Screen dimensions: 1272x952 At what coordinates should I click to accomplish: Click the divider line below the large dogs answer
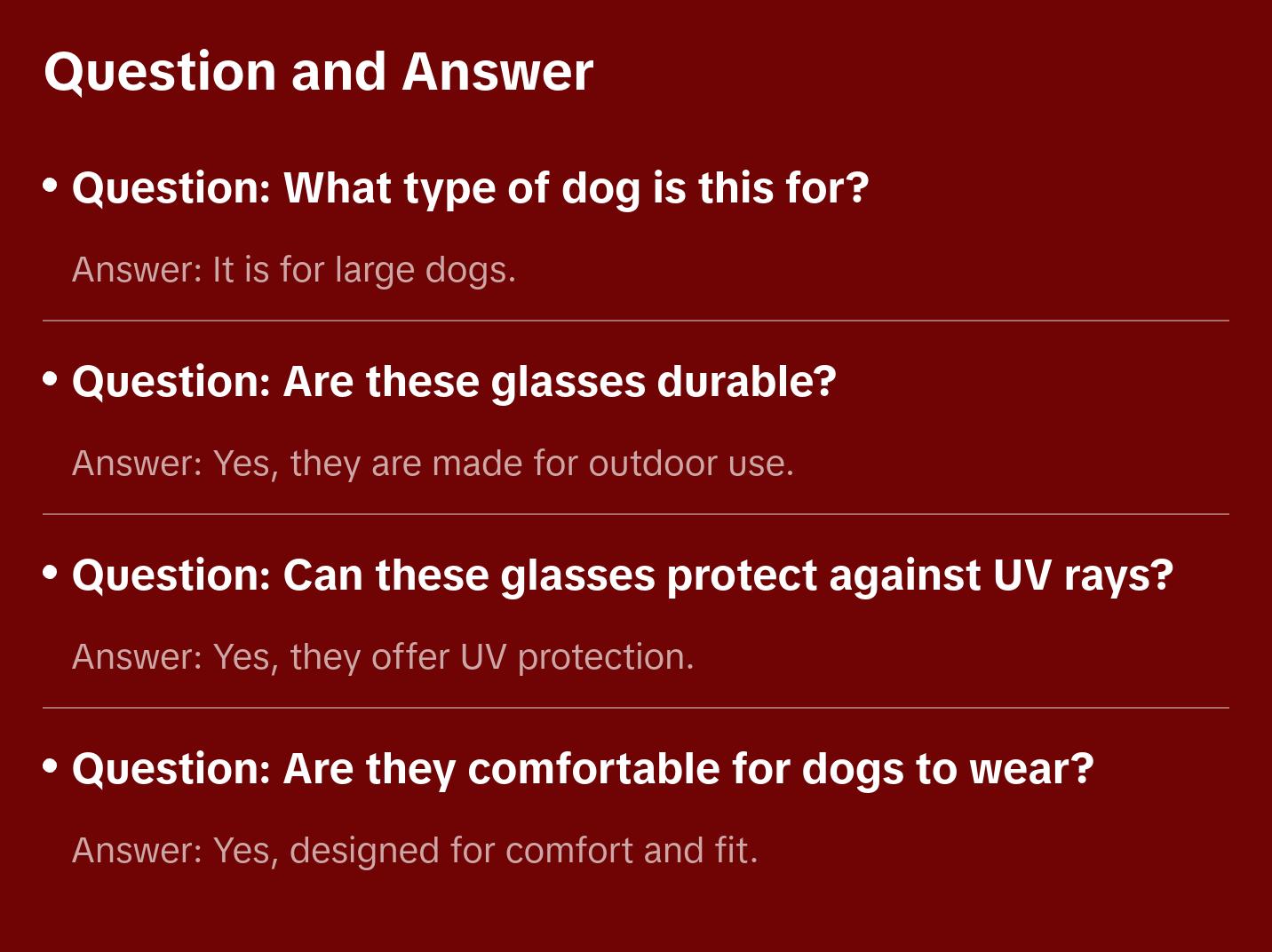pos(636,321)
